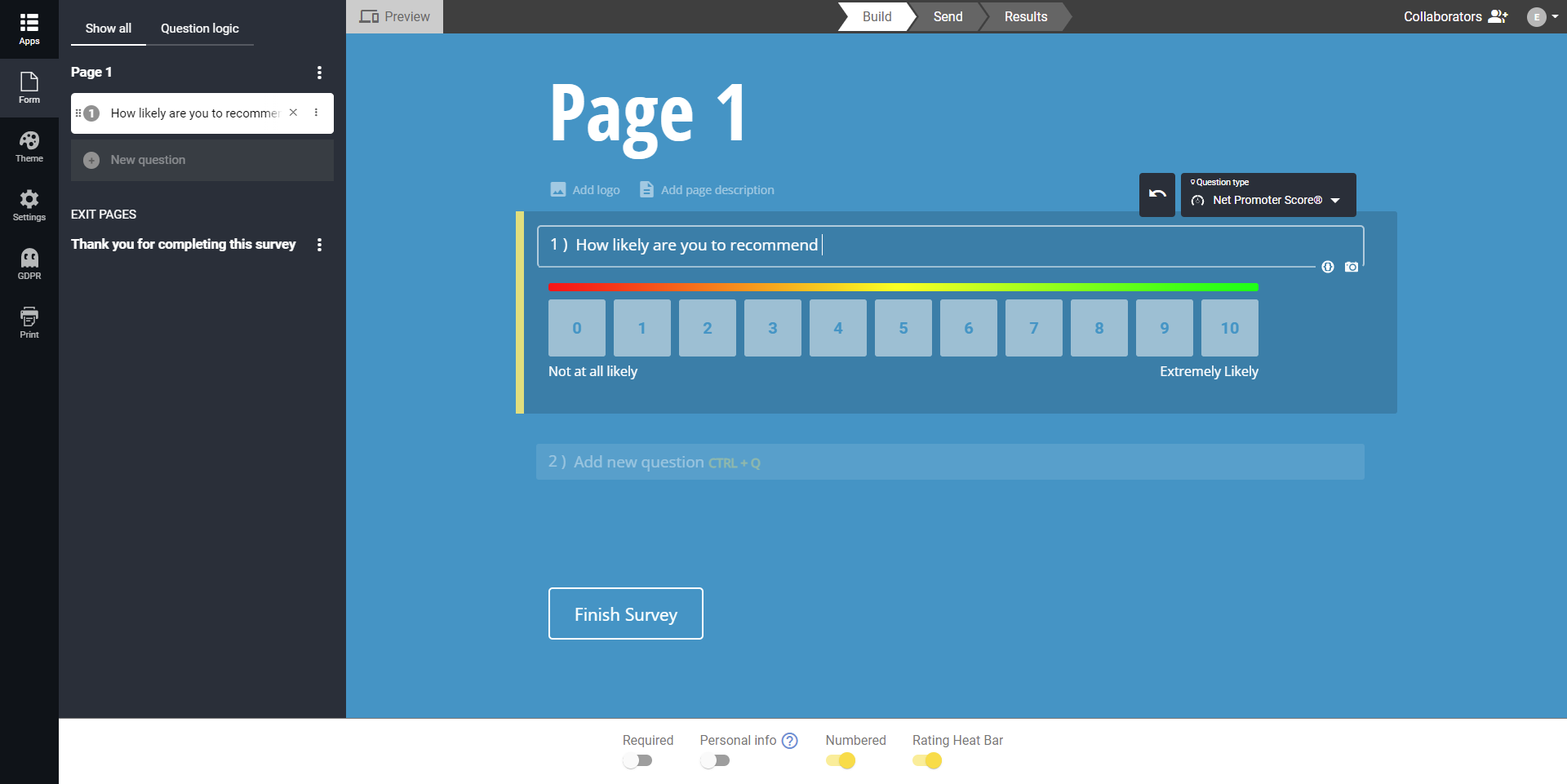
Task: Go to the Results step
Action: tap(1025, 16)
